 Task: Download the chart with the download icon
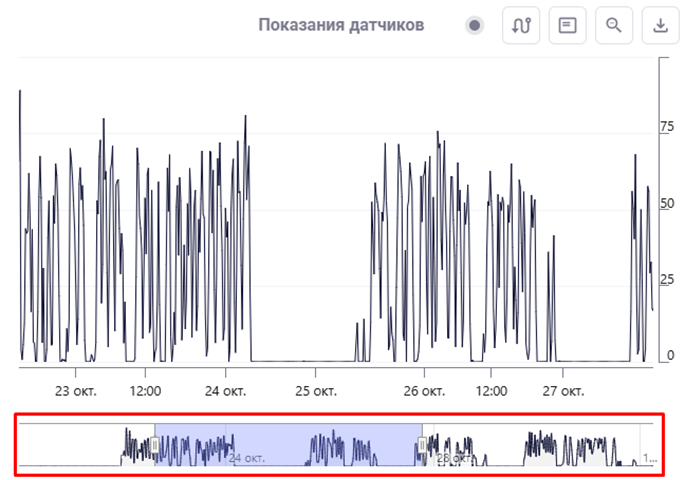(659, 26)
